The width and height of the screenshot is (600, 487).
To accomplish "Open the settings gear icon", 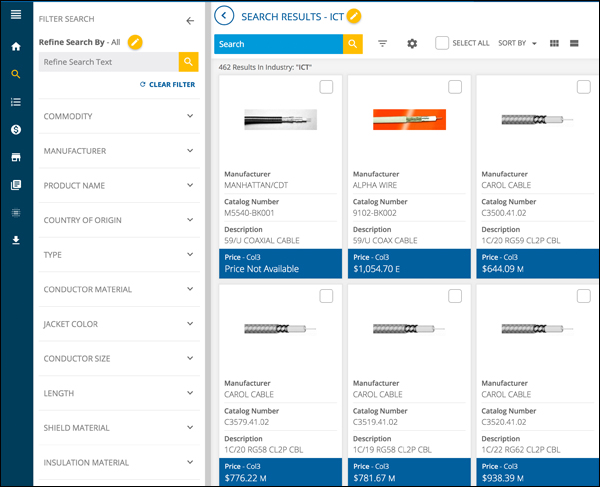I will (x=412, y=44).
